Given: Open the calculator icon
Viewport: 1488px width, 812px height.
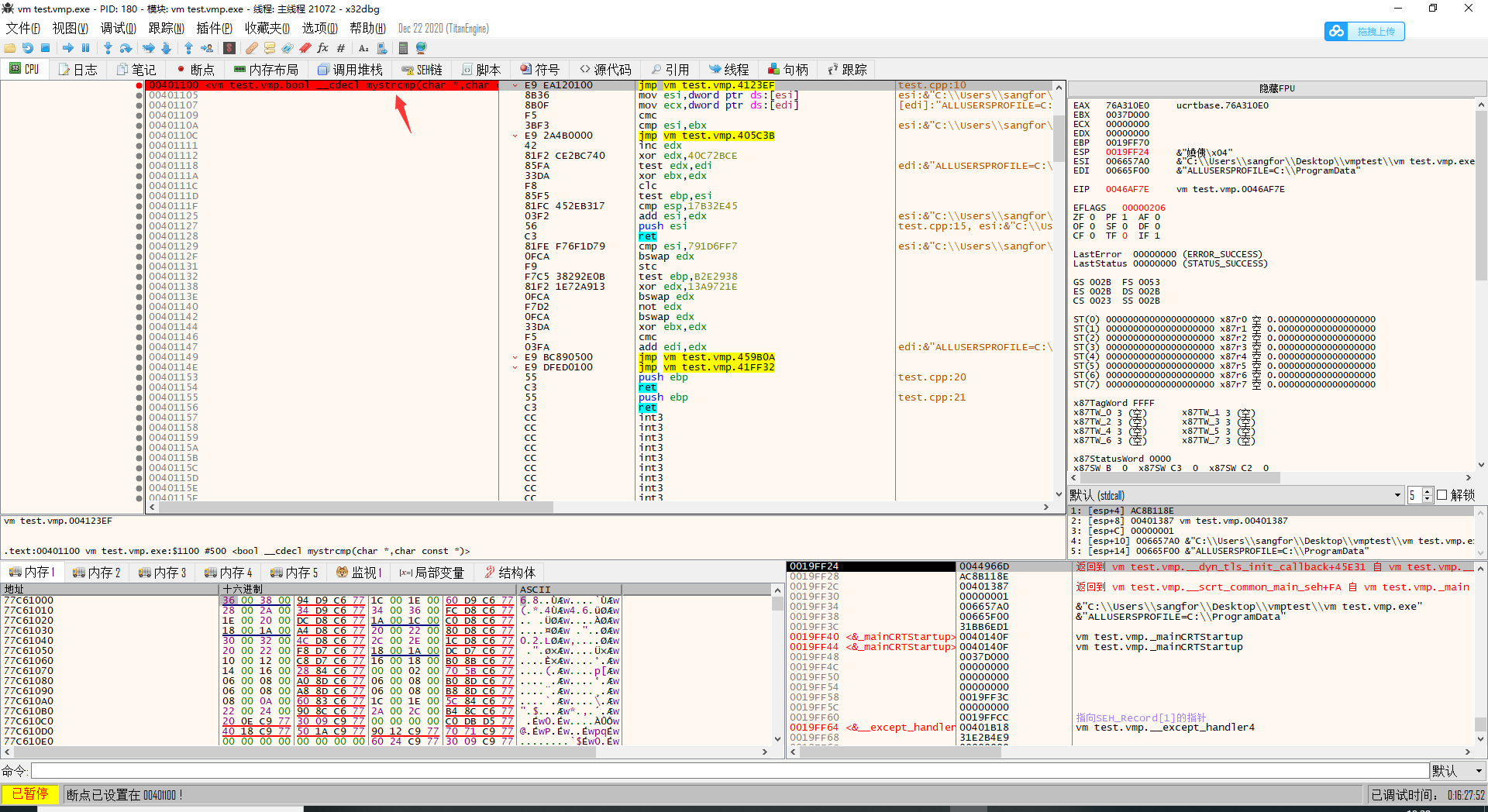Looking at the screenshot, I should coord(403,48).
